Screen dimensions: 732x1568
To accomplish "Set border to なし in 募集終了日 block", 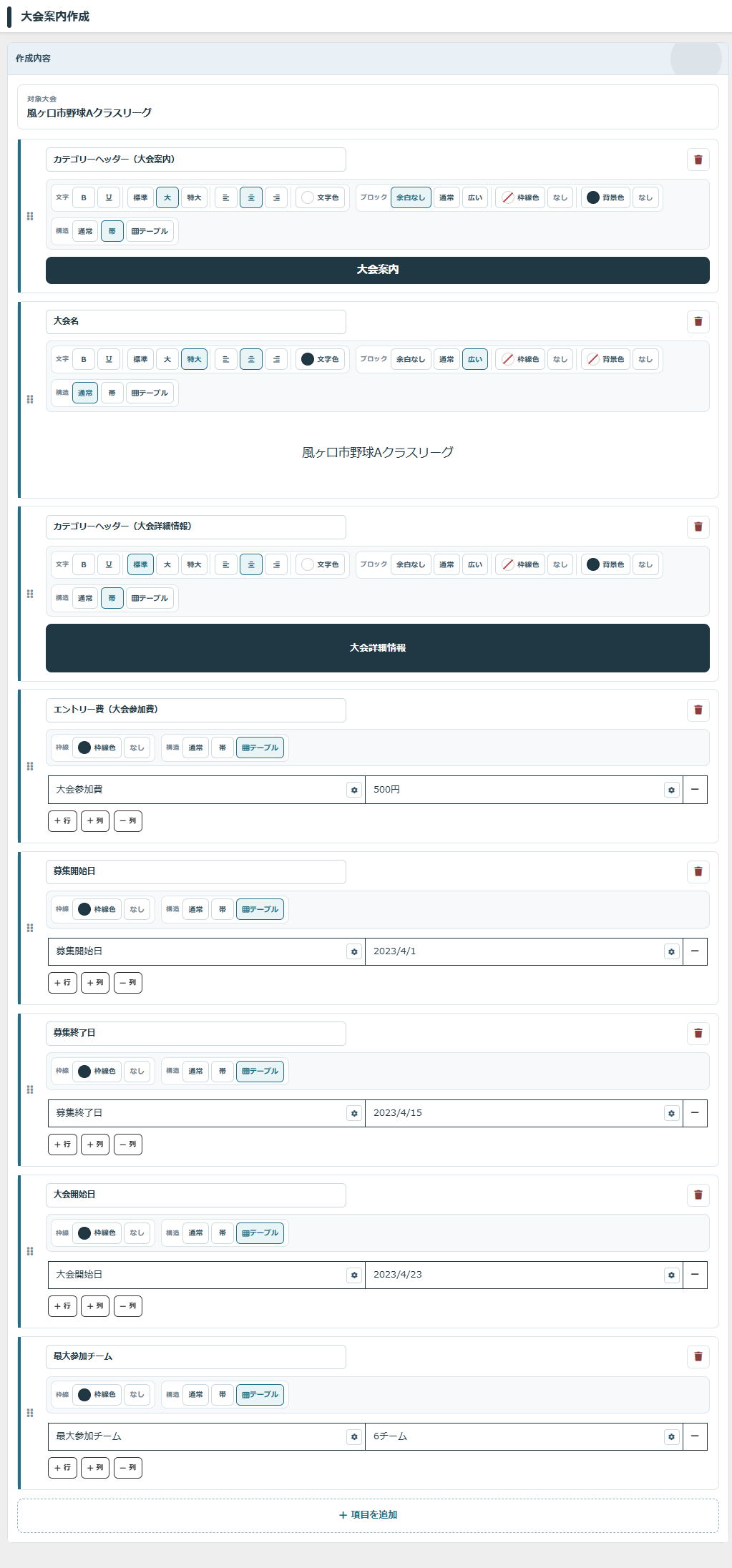I will point(137,1071).
